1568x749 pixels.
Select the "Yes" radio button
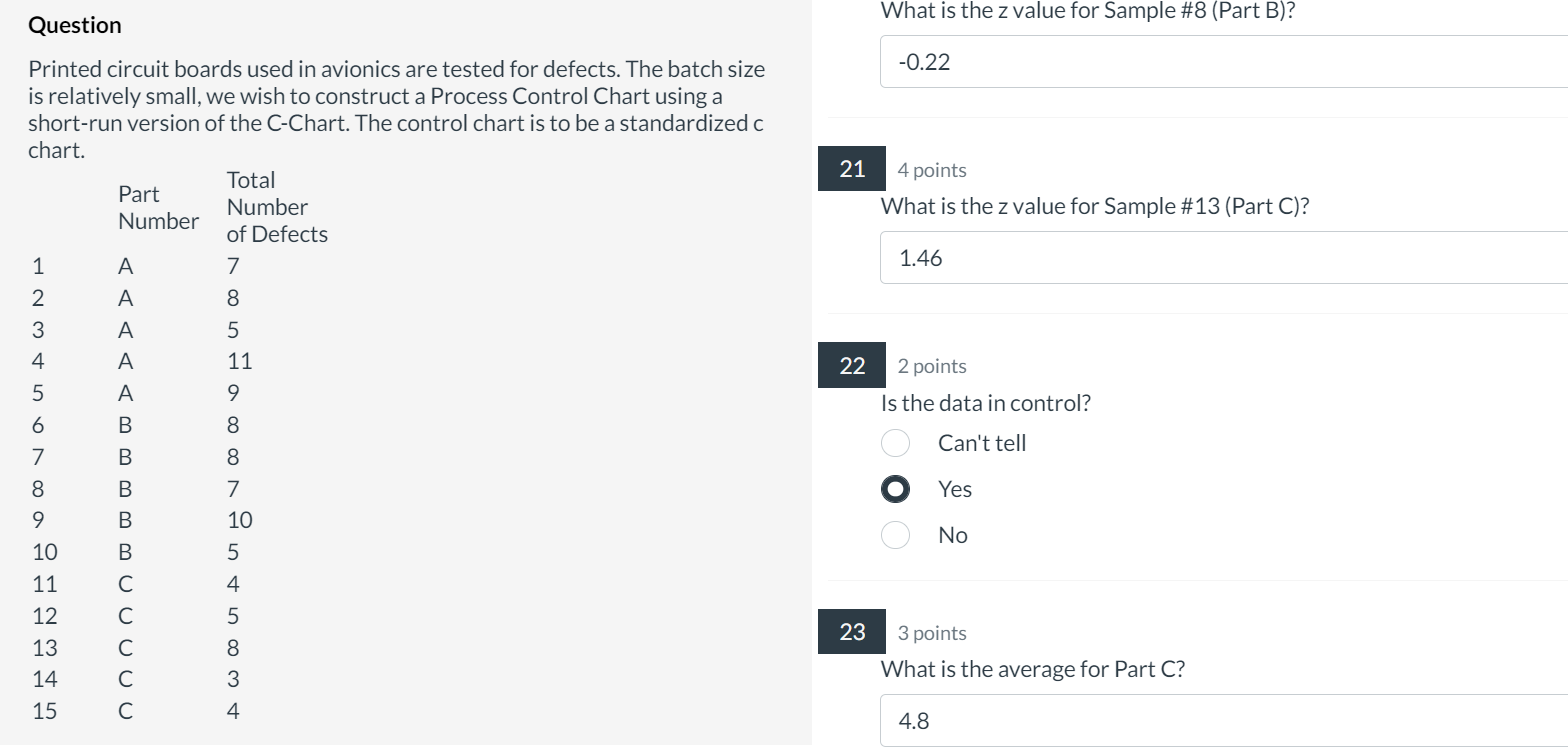click(895, 489)
